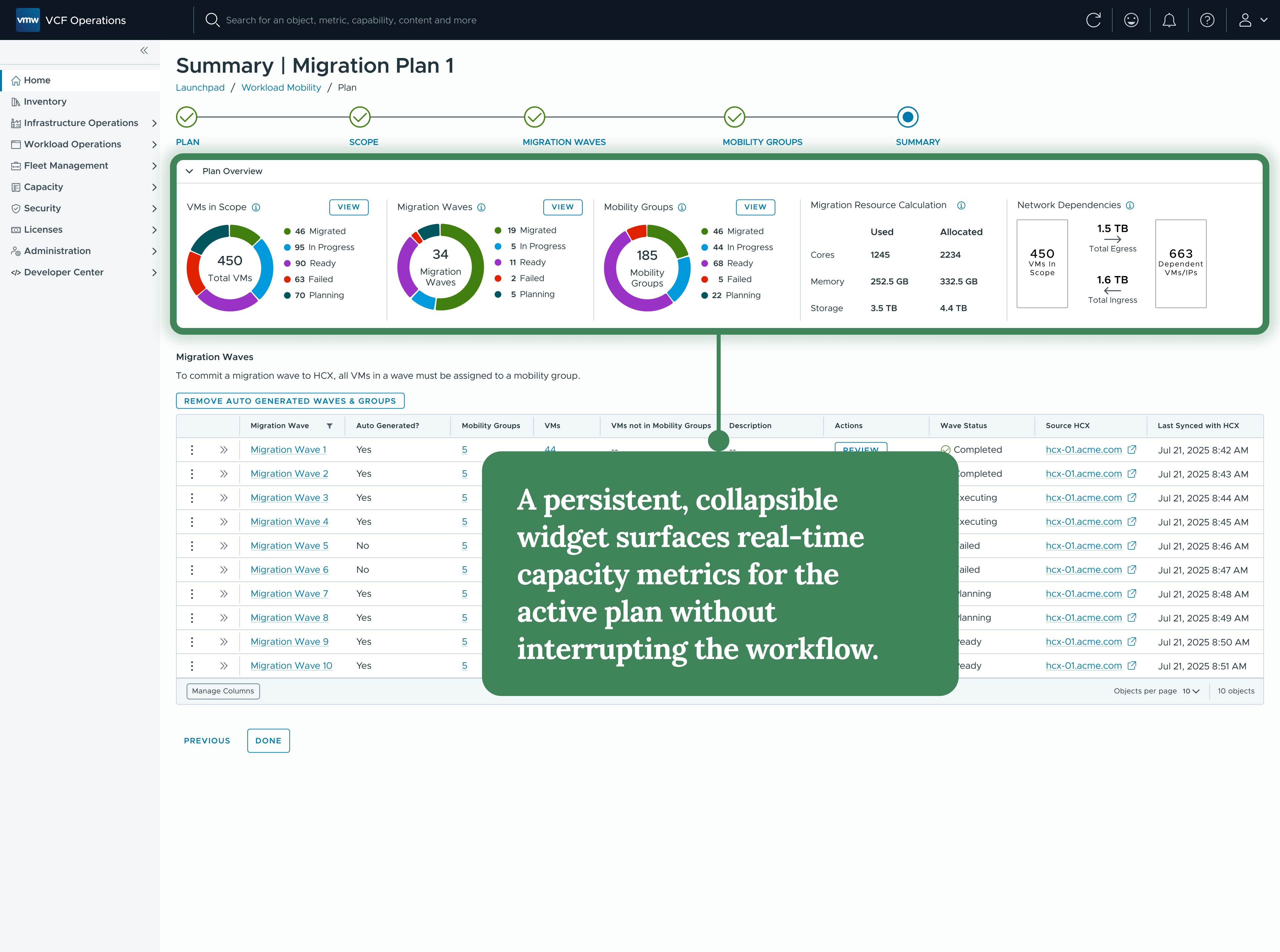
Task: Open the feedback smiley icon
Action: pos(1131,20)
